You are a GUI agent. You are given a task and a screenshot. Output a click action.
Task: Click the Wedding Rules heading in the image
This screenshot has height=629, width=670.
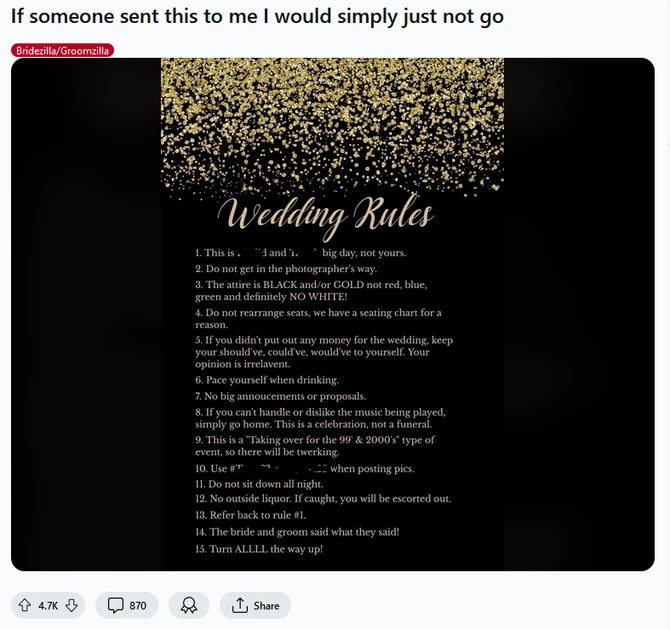point(331,214)
